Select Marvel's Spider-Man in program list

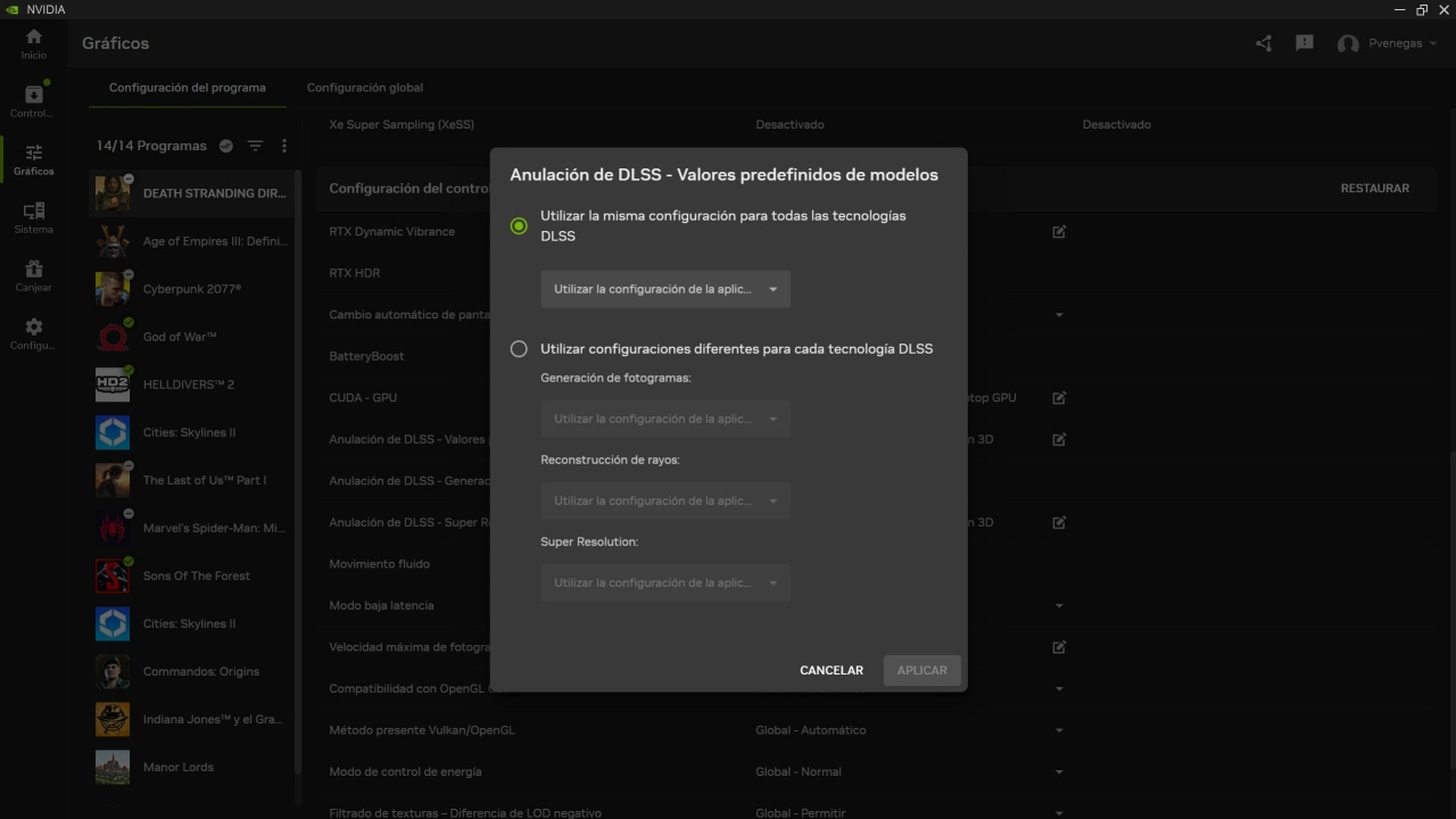192,528
